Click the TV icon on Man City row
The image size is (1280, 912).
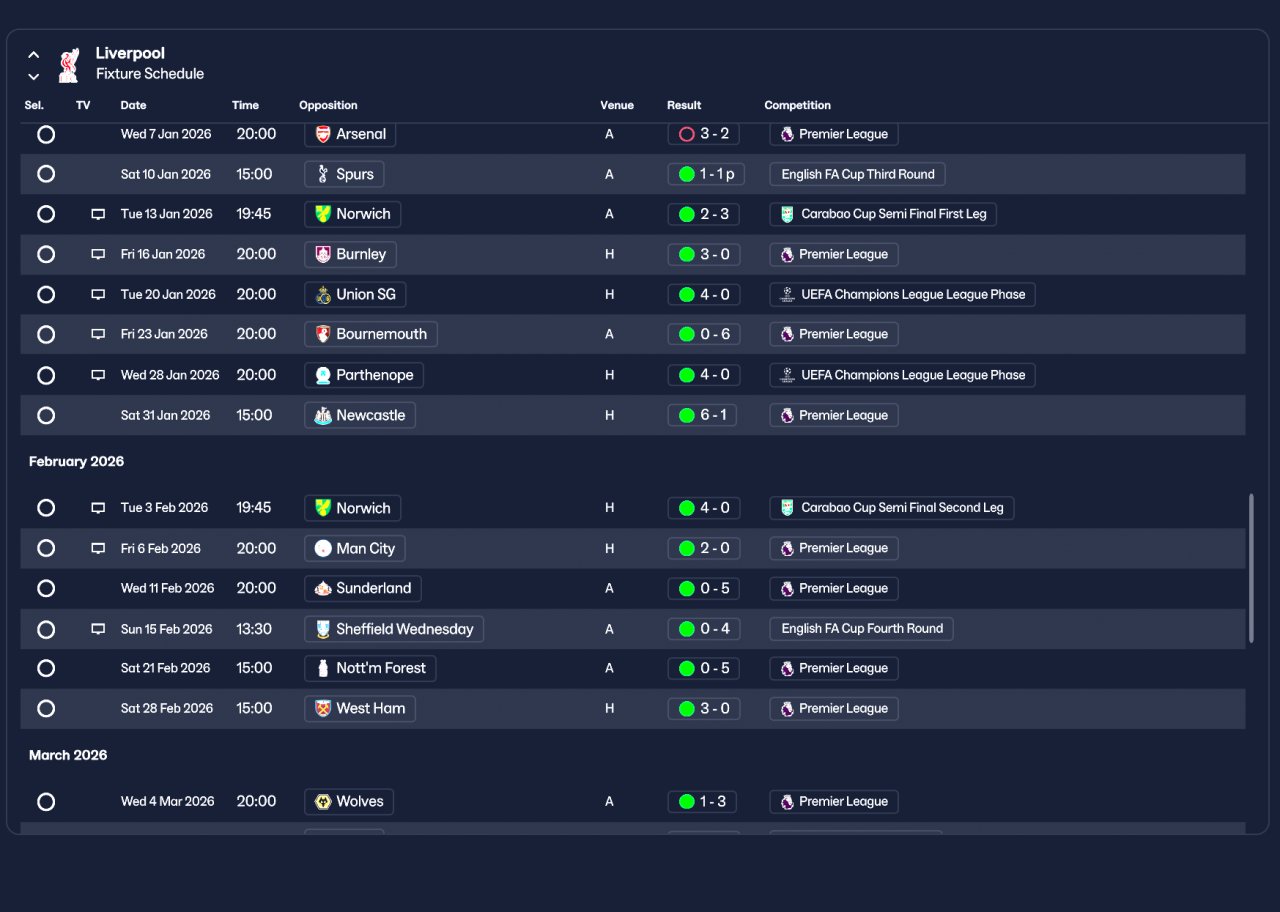pyautogui.click(x=98, y=548)
